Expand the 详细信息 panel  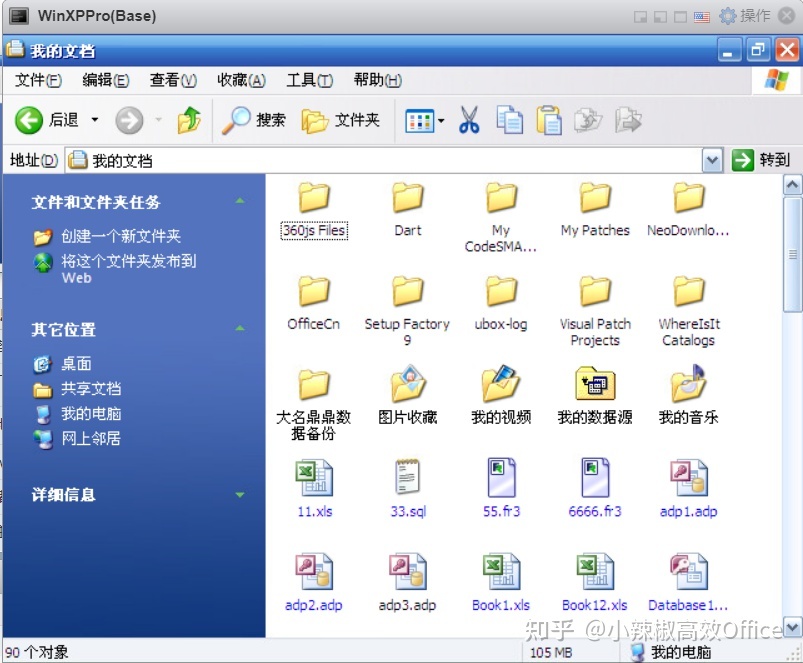(240, 494)
